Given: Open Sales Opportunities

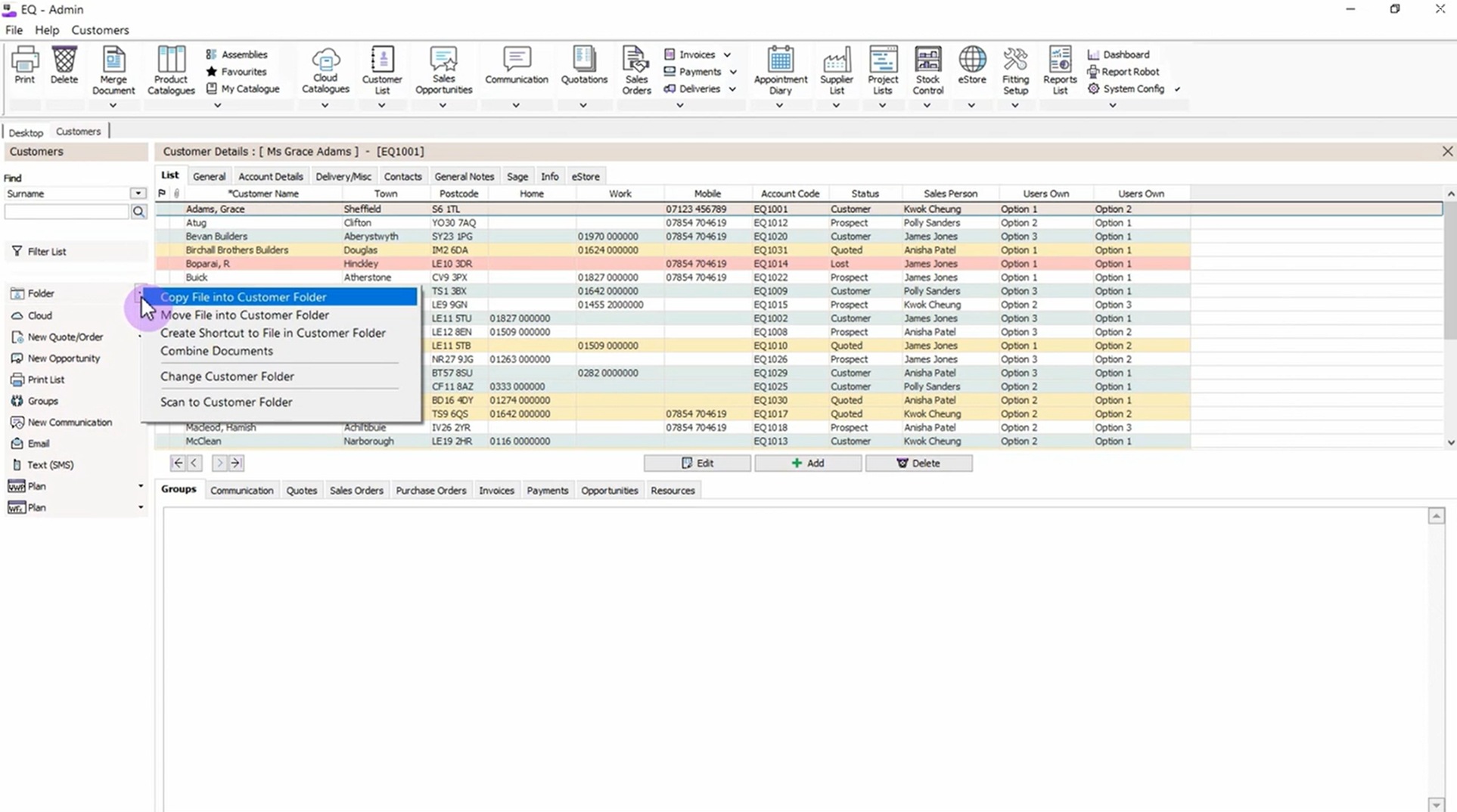Looking at the screenshot, I should pyautogui.click(x=443, y=70).
